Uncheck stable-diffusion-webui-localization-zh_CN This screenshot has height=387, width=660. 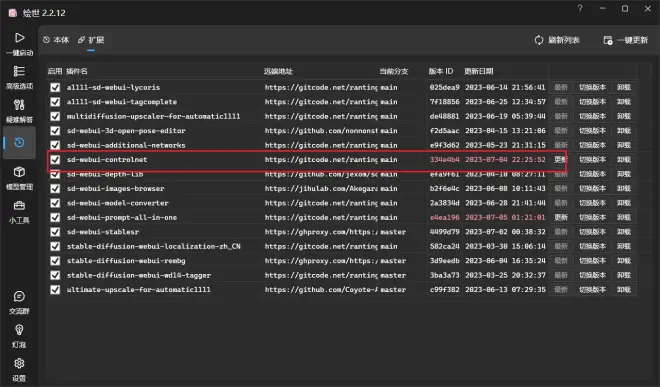55,246
